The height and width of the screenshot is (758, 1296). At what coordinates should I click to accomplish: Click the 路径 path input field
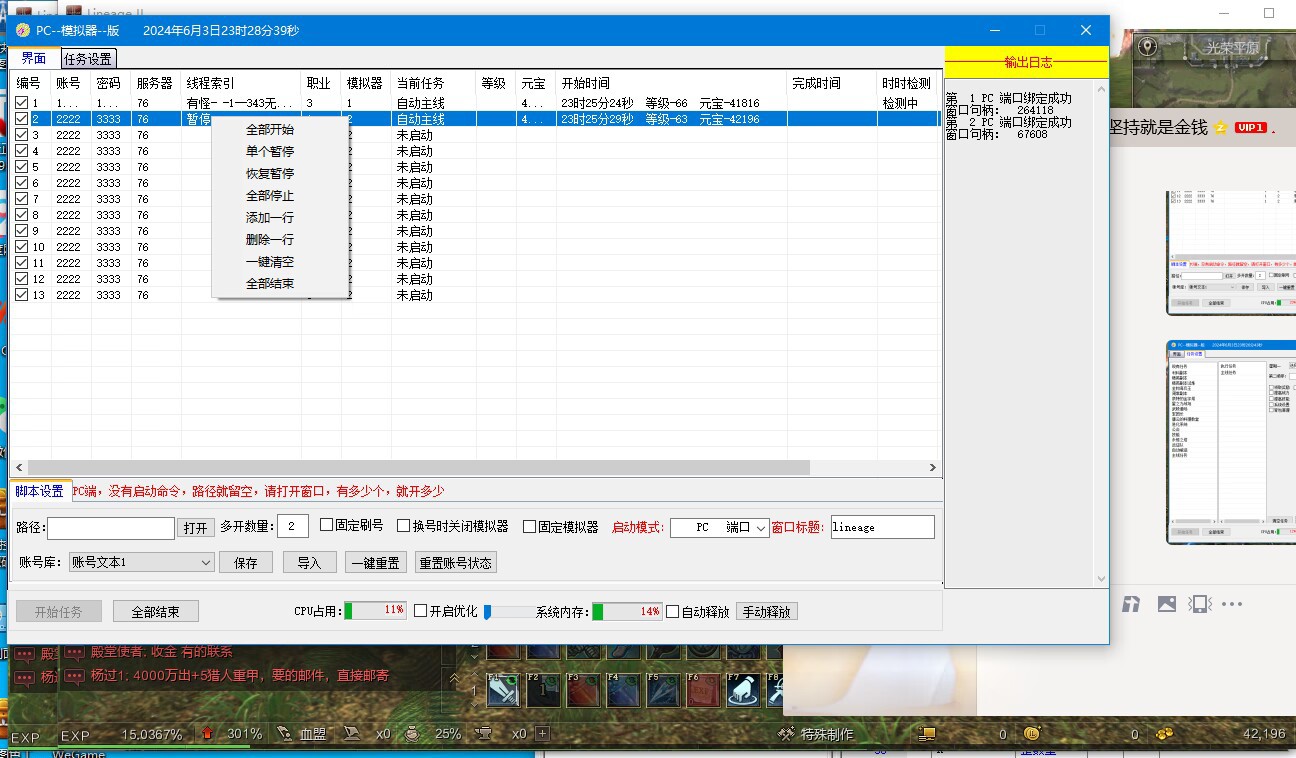click(x=111, y=528)
